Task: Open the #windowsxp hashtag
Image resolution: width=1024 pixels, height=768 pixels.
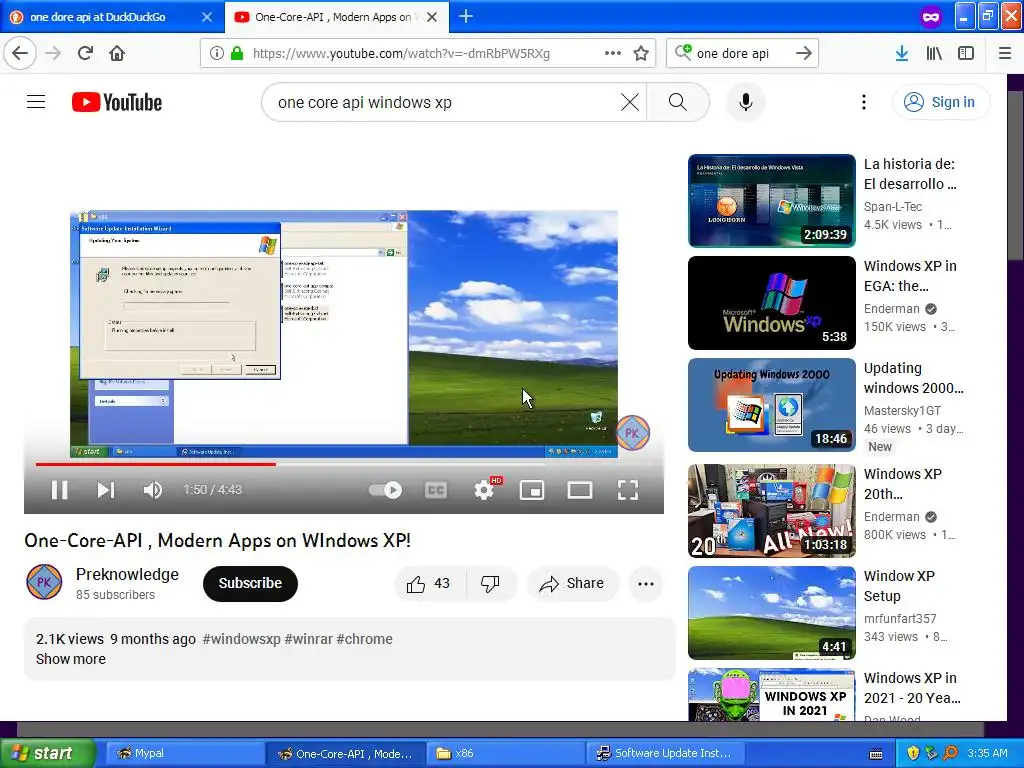Action: [x=242, y=639]
